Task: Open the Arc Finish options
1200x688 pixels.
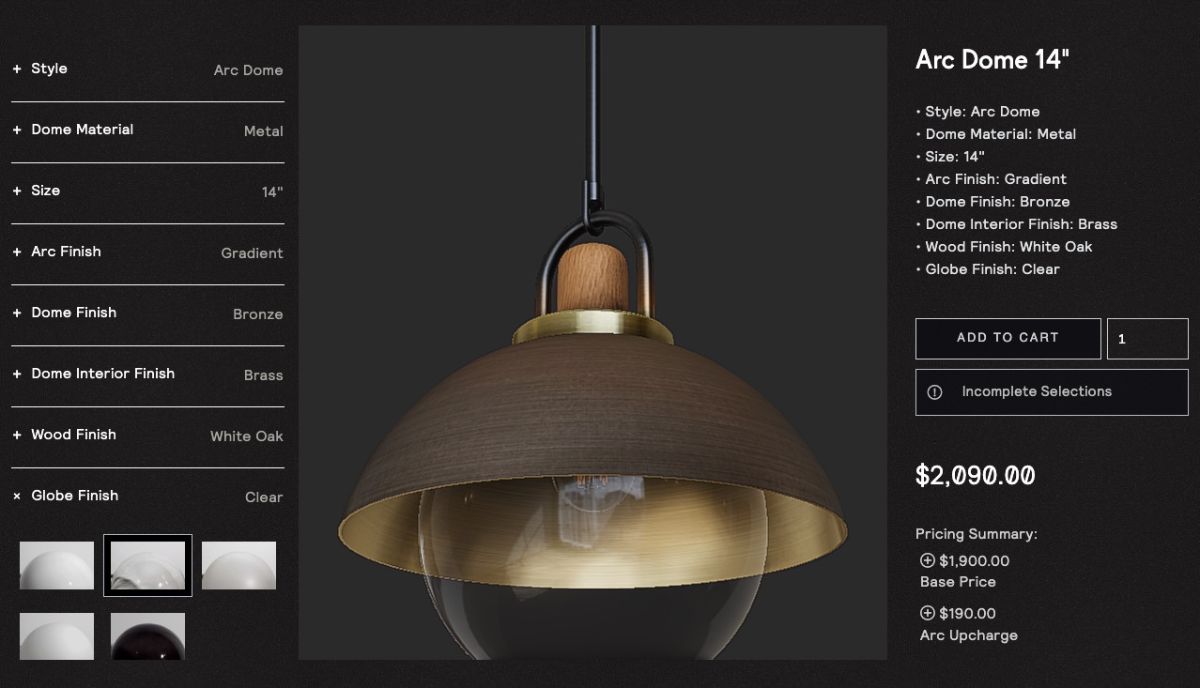Action: [x=147, y=252]
